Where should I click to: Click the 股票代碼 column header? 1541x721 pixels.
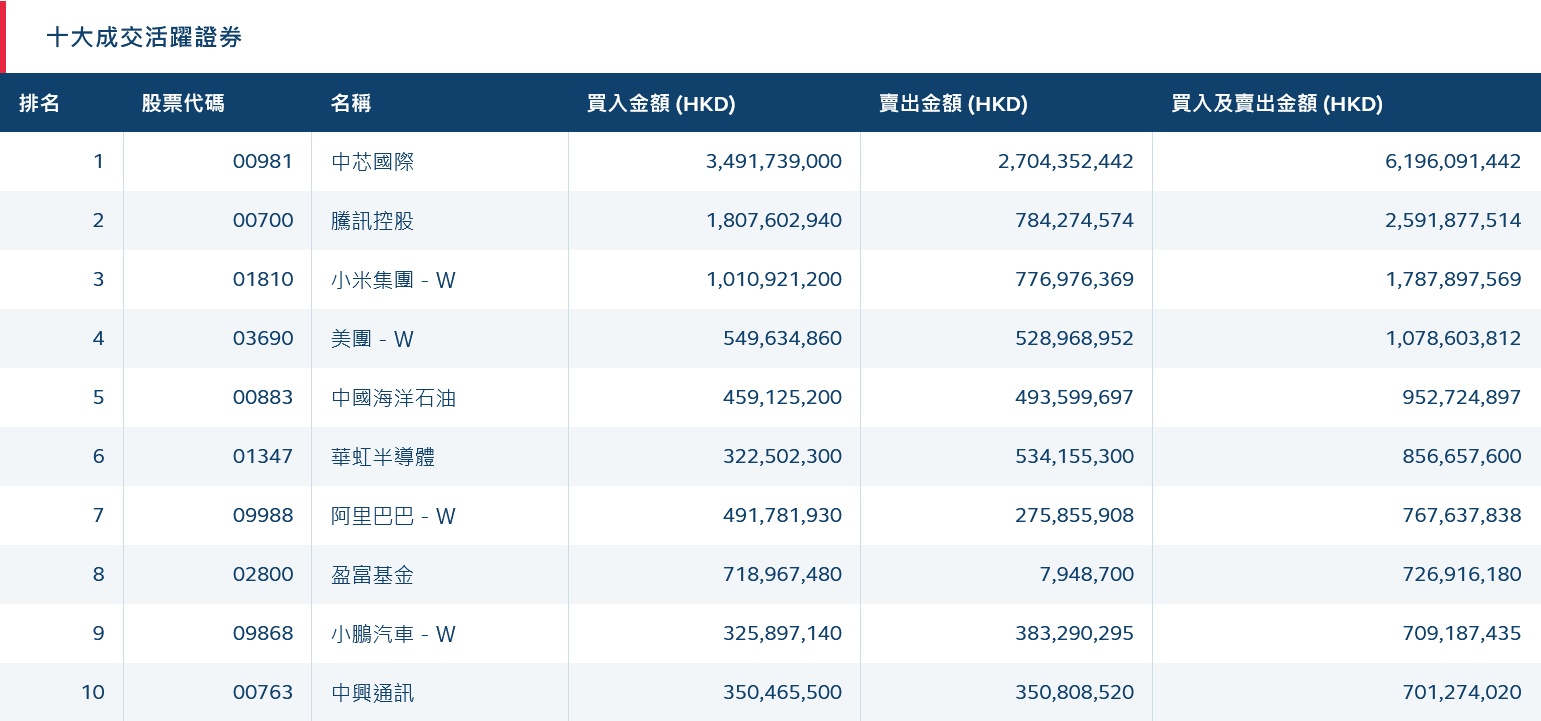[183, 103]
